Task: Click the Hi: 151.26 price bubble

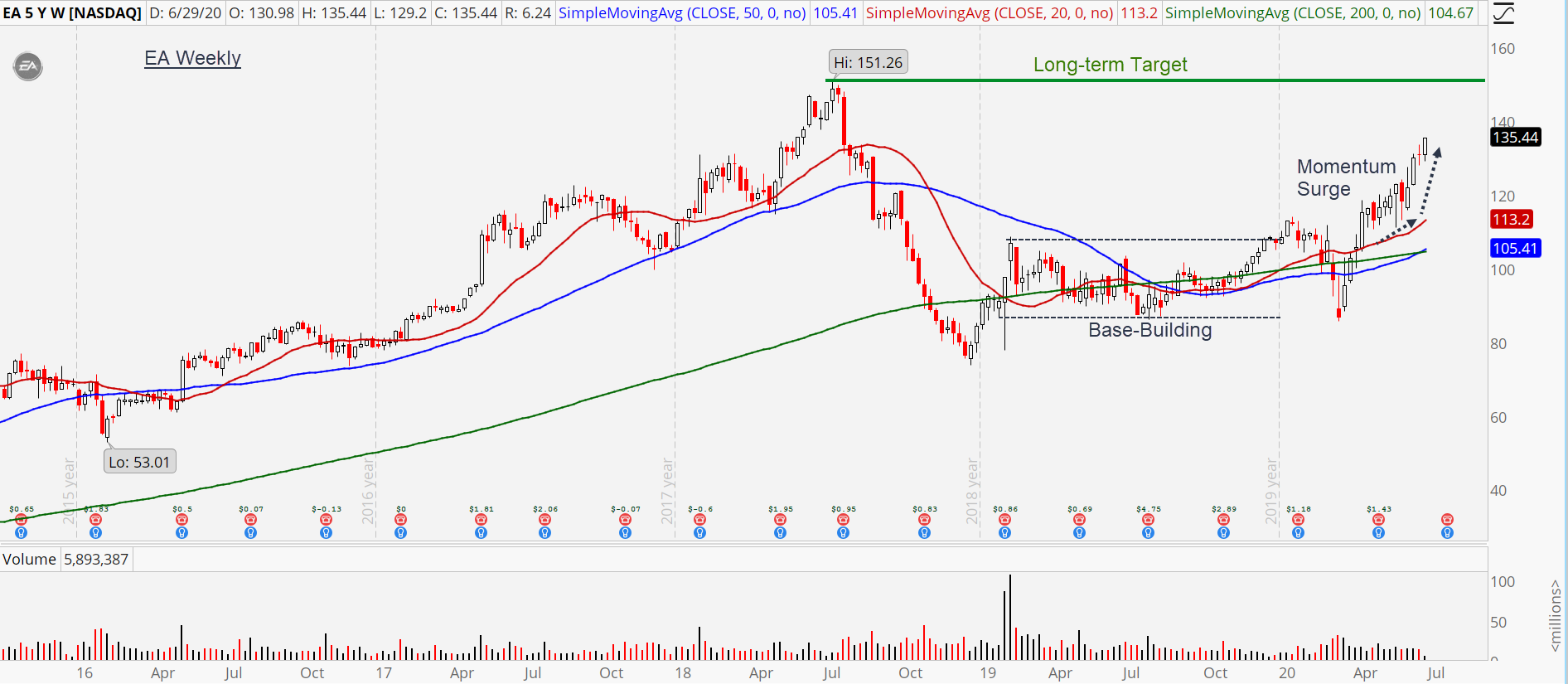Action: tap(868, 62)
